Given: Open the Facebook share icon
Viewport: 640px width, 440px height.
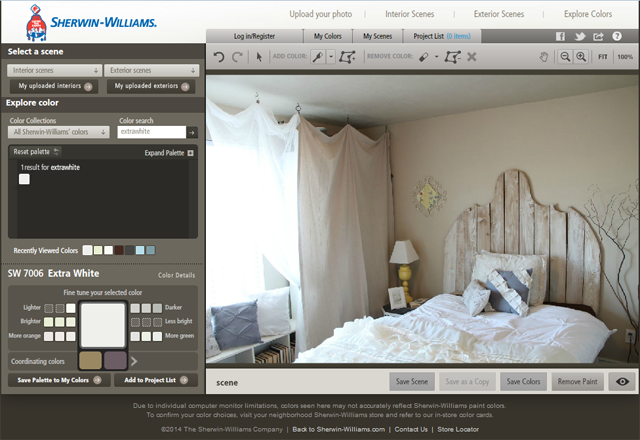Looking at the screenshot, I should coord(560,36).
